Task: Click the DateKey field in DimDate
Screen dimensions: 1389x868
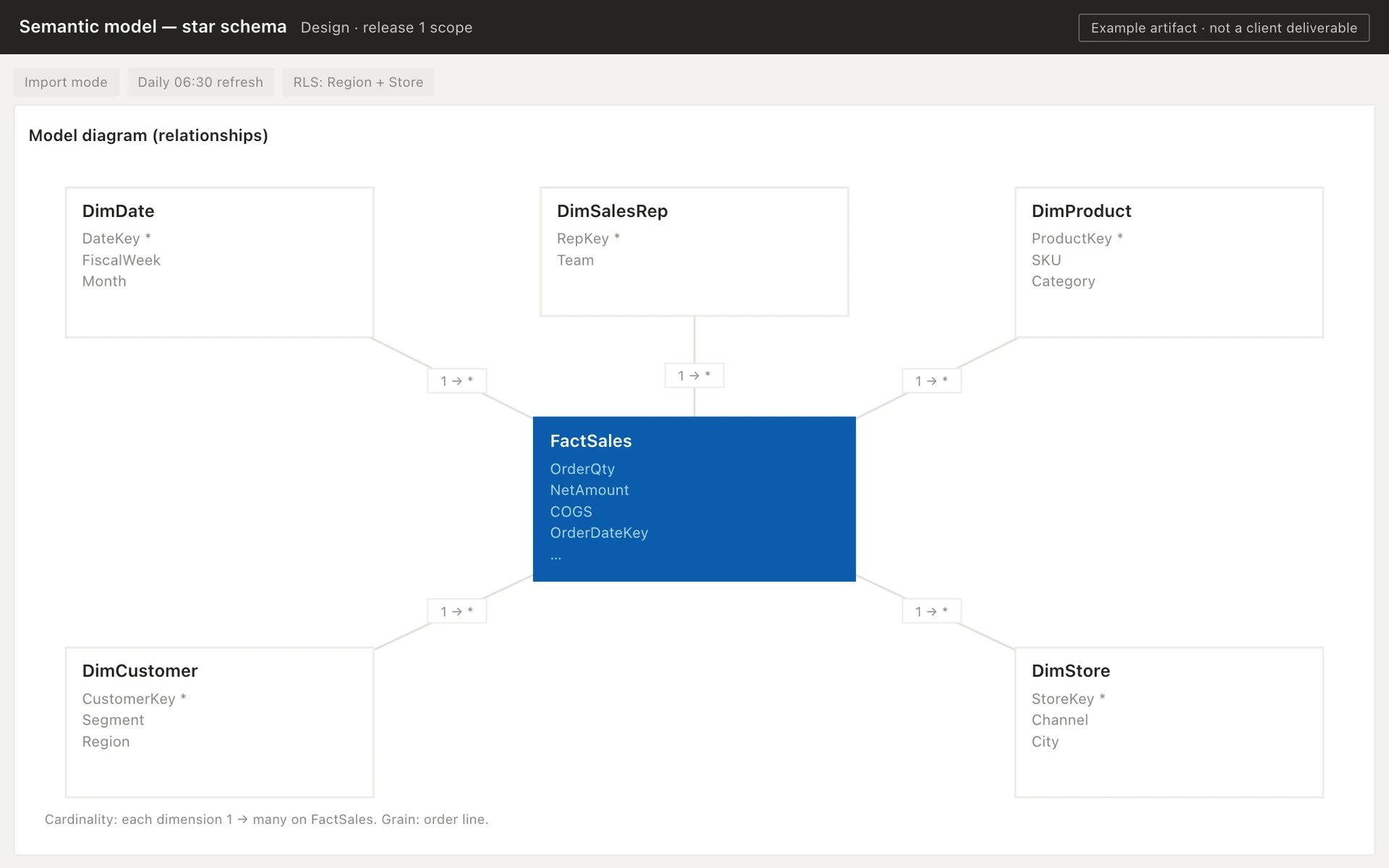Action: (116, 239)
